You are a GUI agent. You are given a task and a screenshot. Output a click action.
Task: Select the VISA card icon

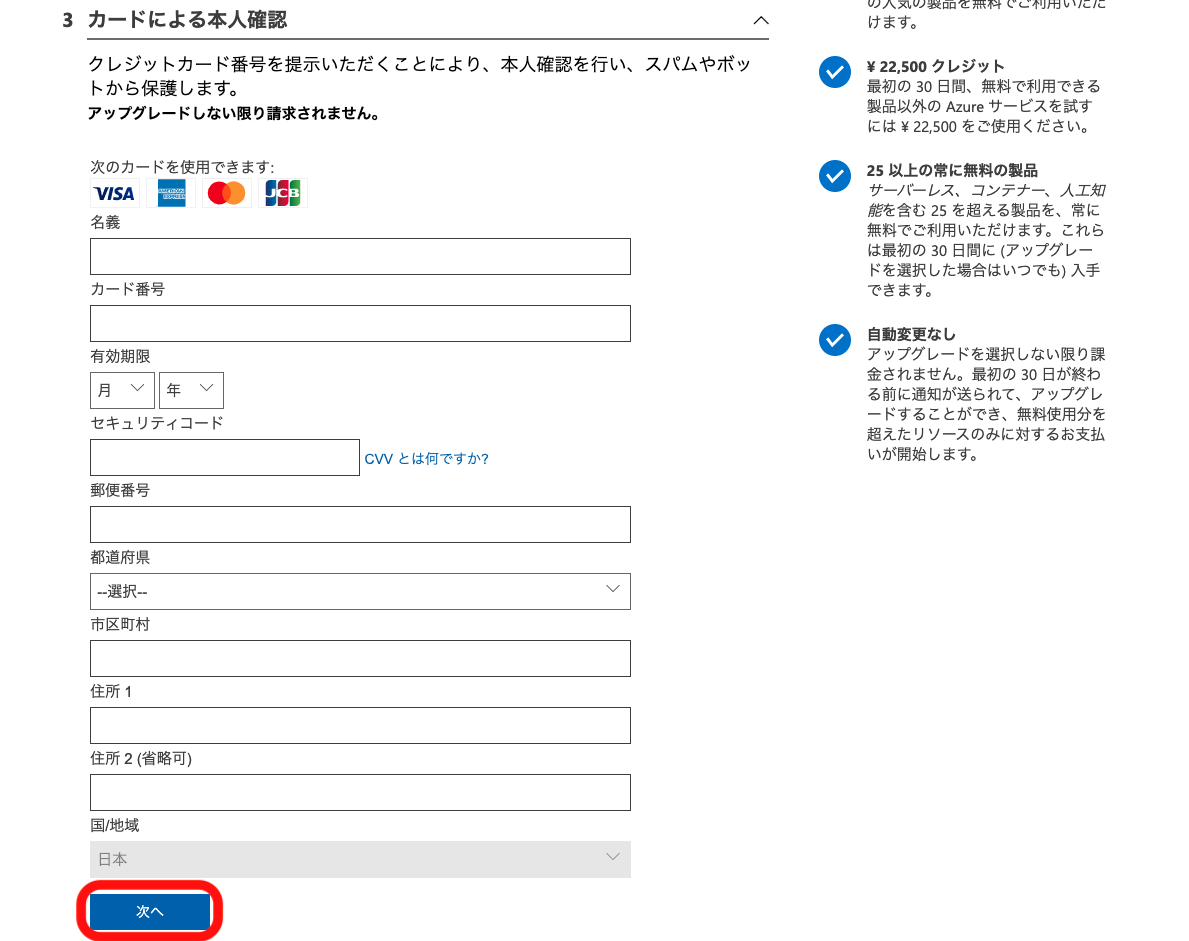tap(113, 192)
